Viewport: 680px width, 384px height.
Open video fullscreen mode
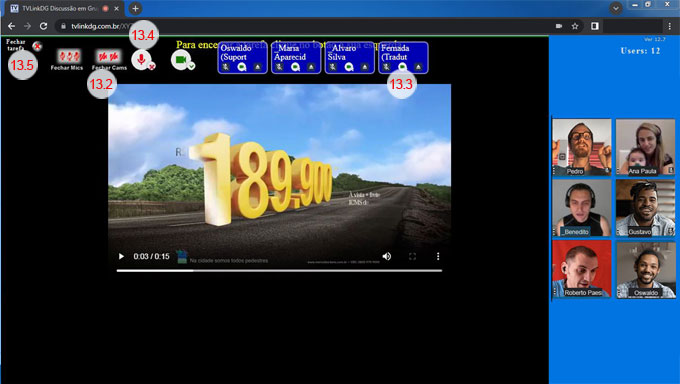click(412, 256)
